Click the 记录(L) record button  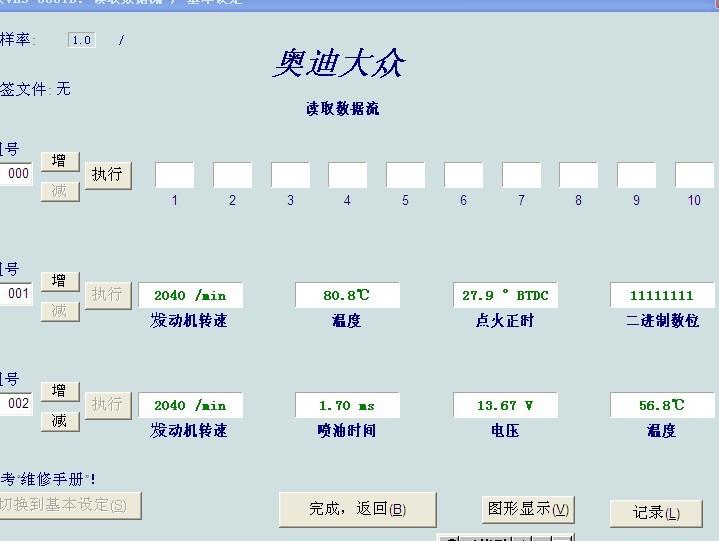[655, 513]
